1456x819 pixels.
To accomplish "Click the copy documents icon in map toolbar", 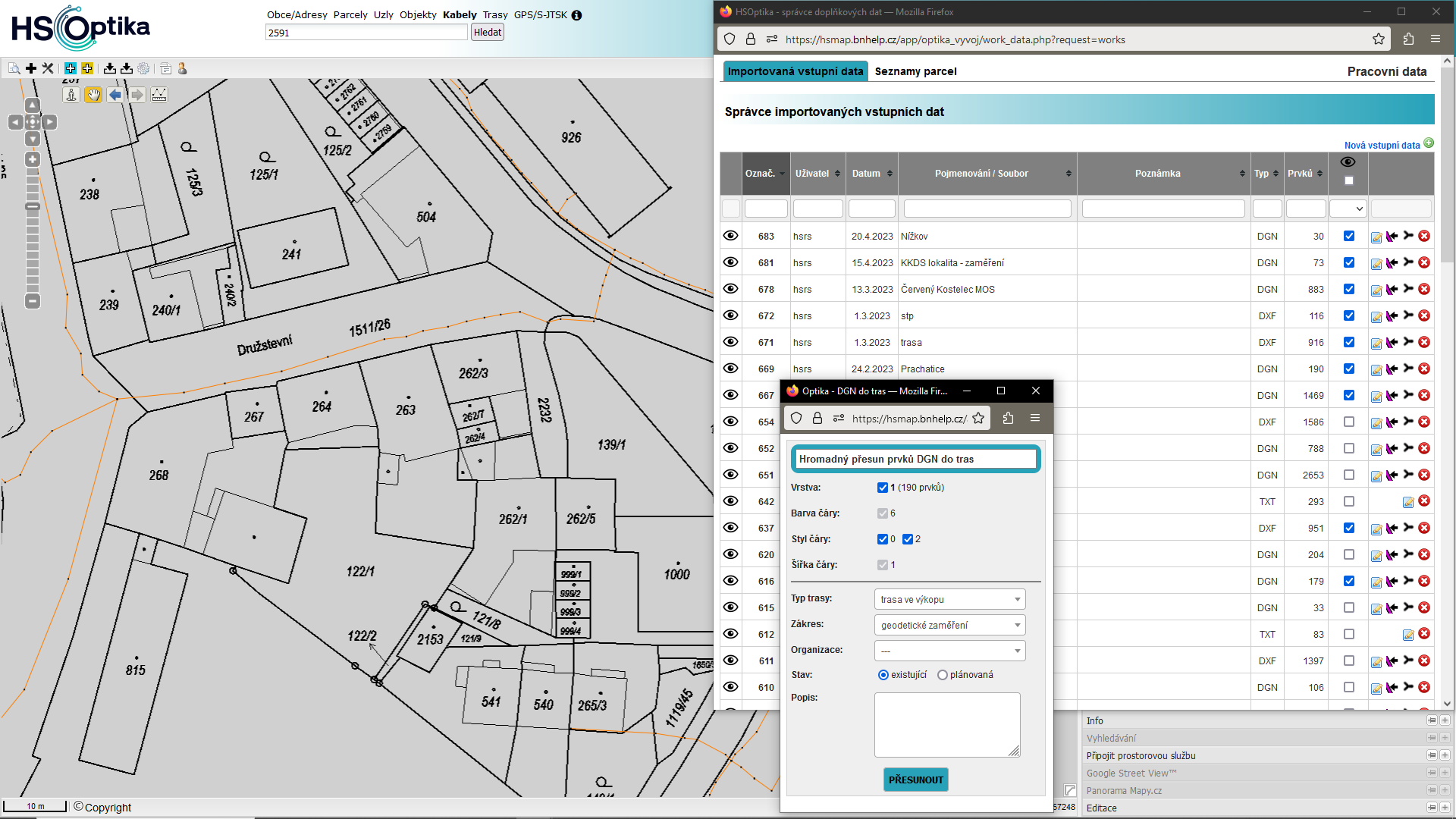I will 165,68.
